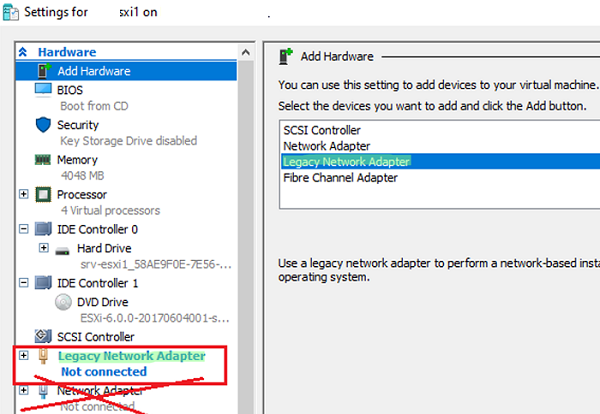
Task: Select the Hard Drive tree item
Action: coord(104,249)
